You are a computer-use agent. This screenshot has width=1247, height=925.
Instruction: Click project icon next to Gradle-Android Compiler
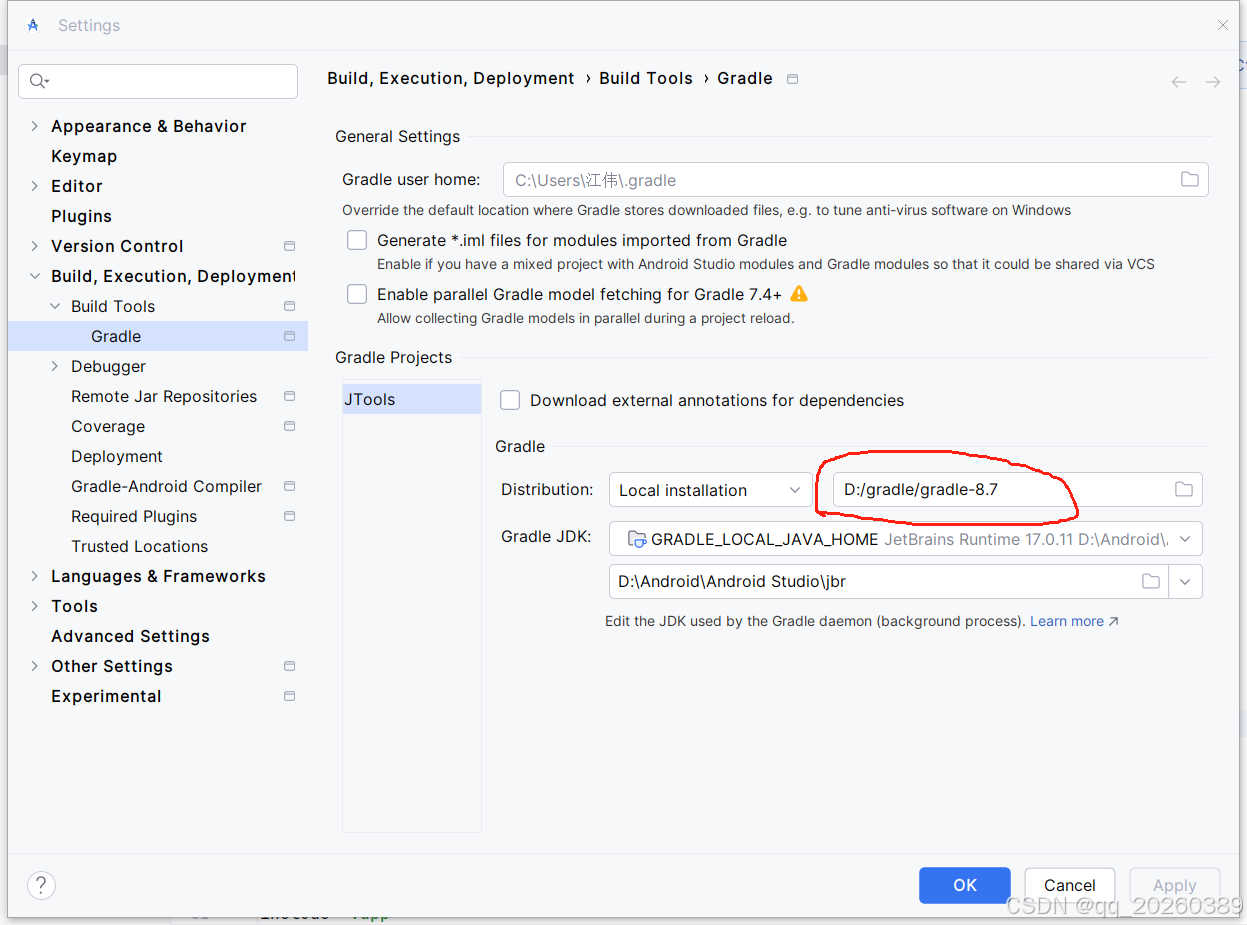[x=289, y=486]
